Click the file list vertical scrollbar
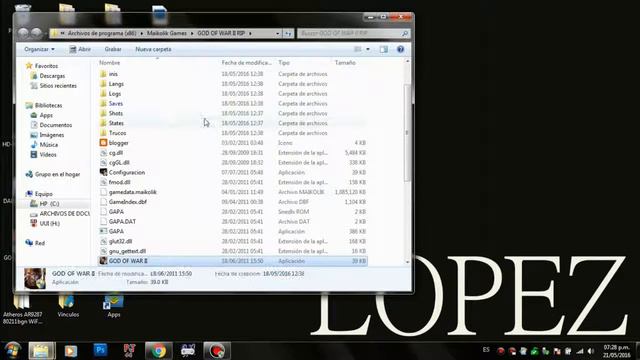This screenshot has height=360, width=640. coord(407,133)
